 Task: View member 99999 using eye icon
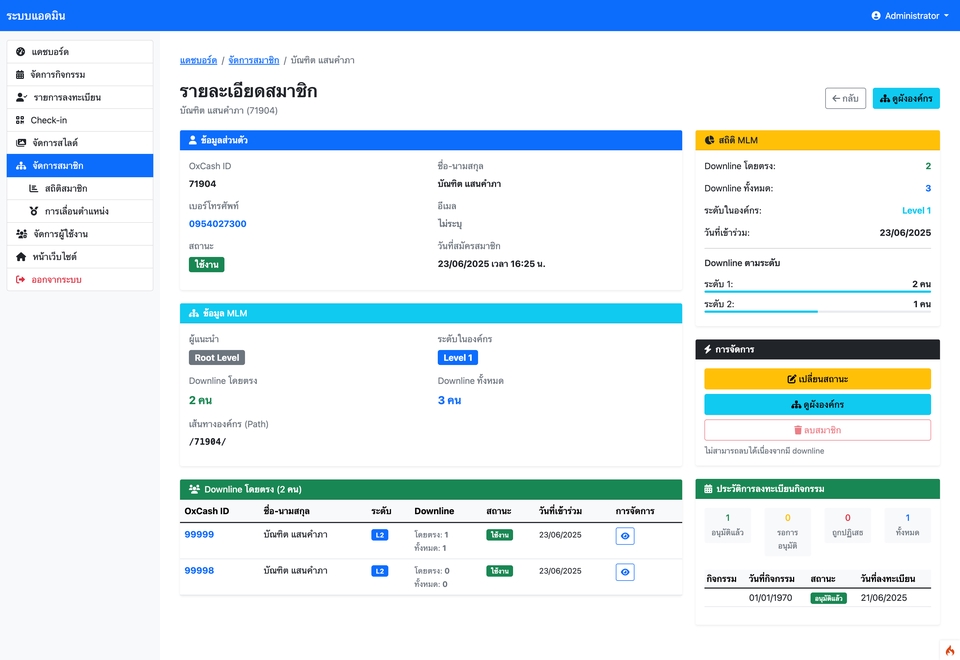(625, 536)
